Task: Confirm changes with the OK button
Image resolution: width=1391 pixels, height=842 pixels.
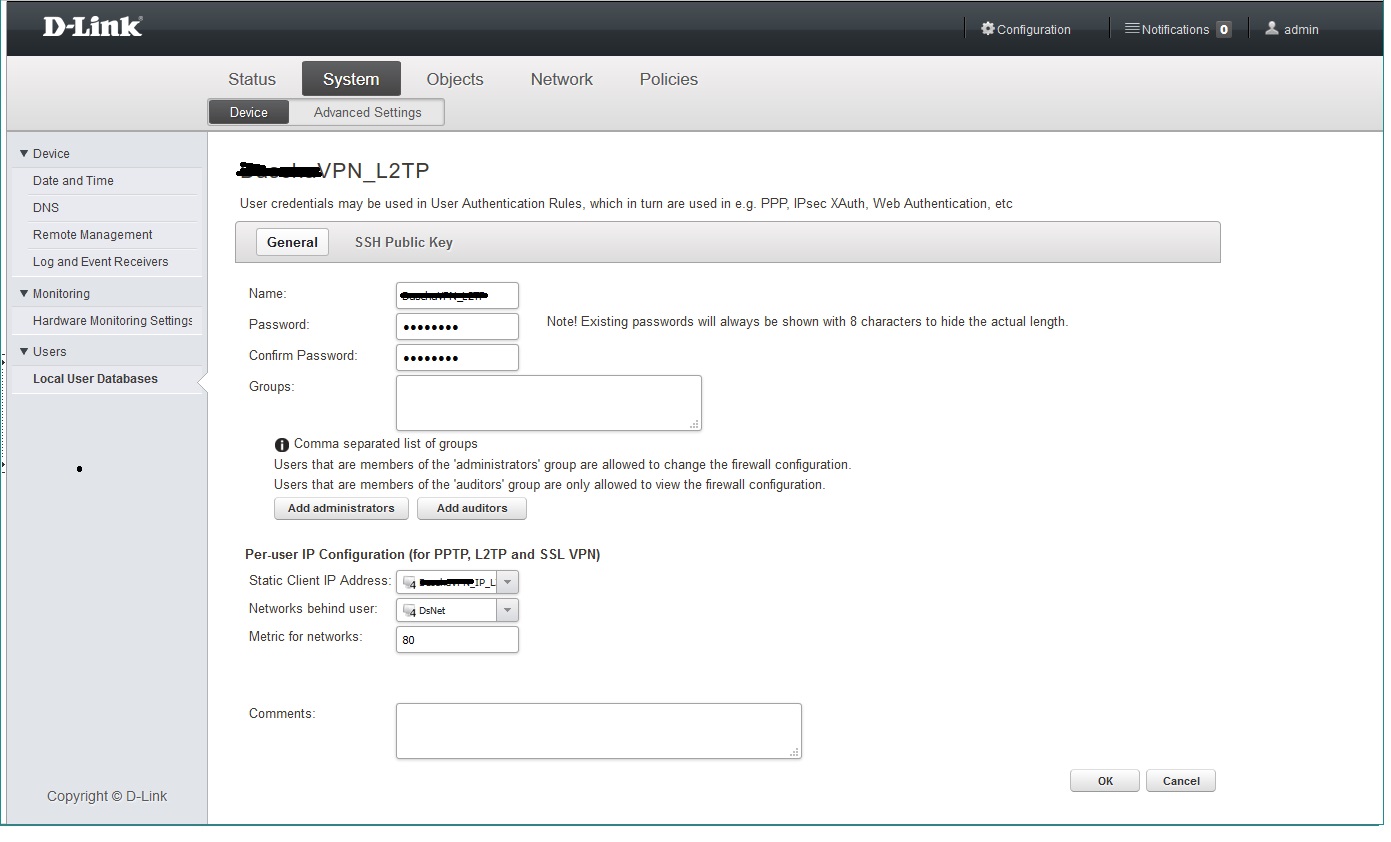Action: coord(1105,781)
